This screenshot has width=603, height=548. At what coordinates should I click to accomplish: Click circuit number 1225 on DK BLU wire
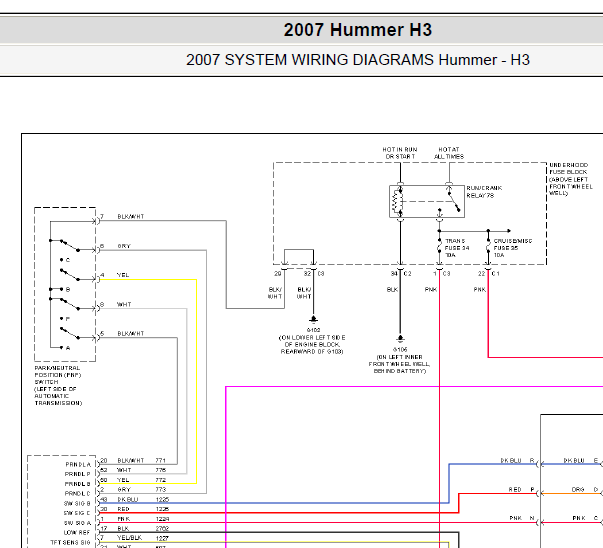162,500
